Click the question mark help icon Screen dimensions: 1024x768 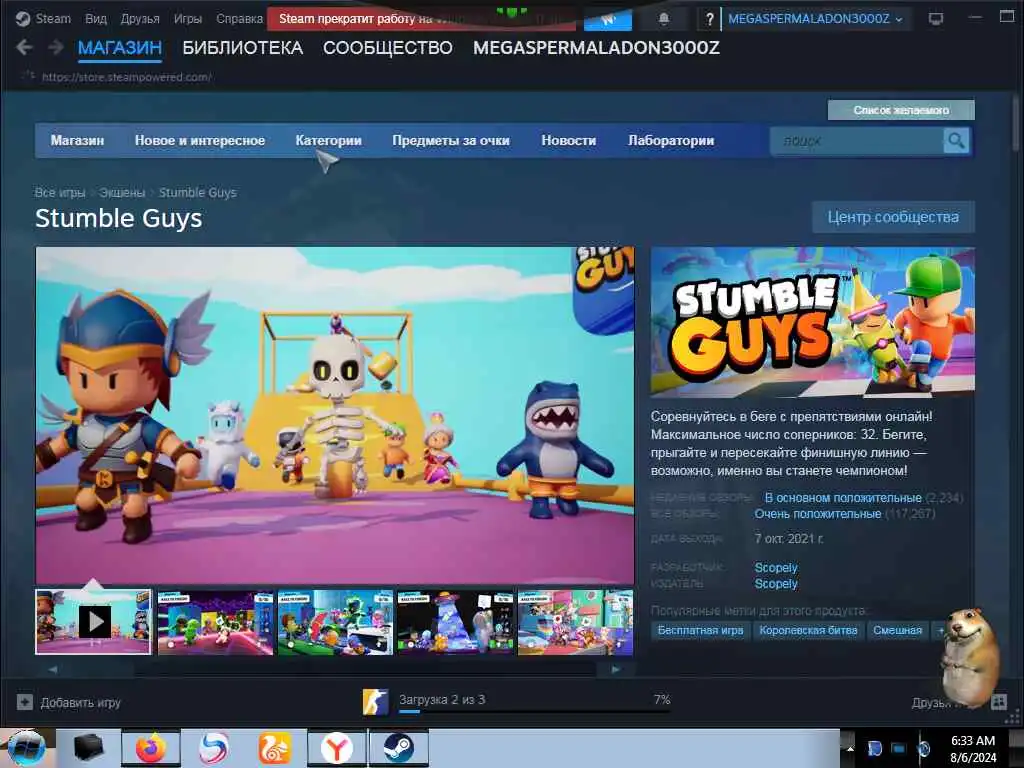click(709, 20)
